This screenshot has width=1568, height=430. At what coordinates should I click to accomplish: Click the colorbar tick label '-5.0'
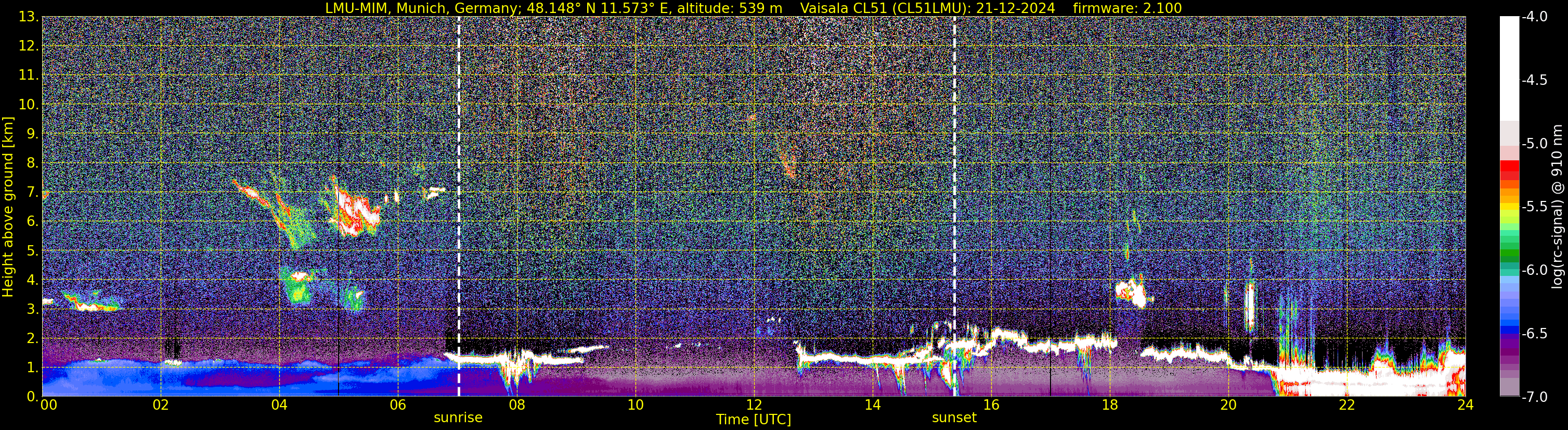pyautogui.click(x=1534, y=143)
